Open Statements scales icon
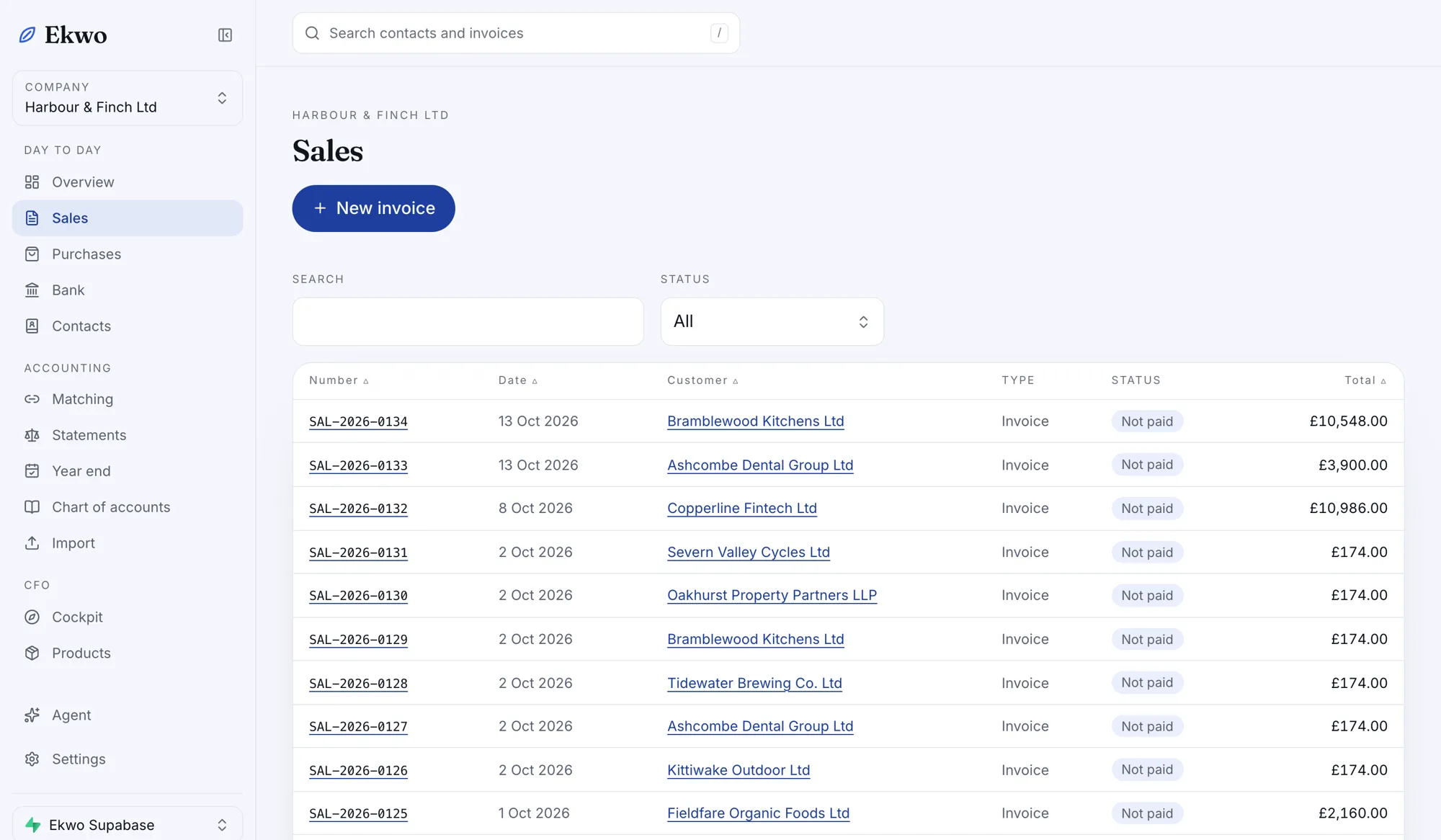 point(32,435)
